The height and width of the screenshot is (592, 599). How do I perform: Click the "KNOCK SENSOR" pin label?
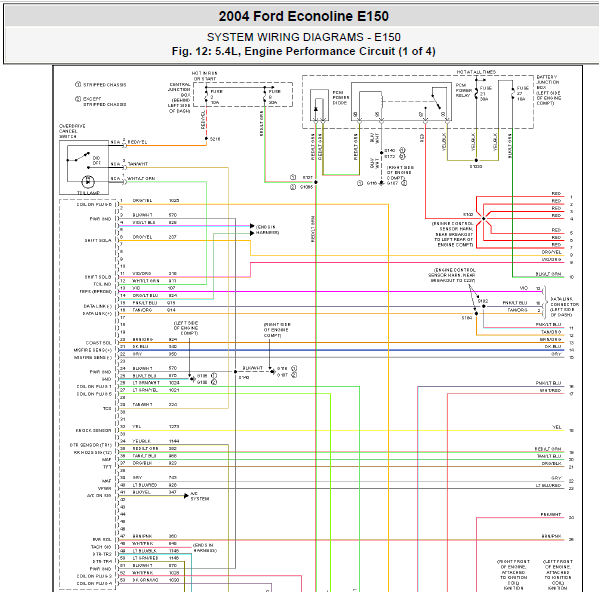(93, 430)
